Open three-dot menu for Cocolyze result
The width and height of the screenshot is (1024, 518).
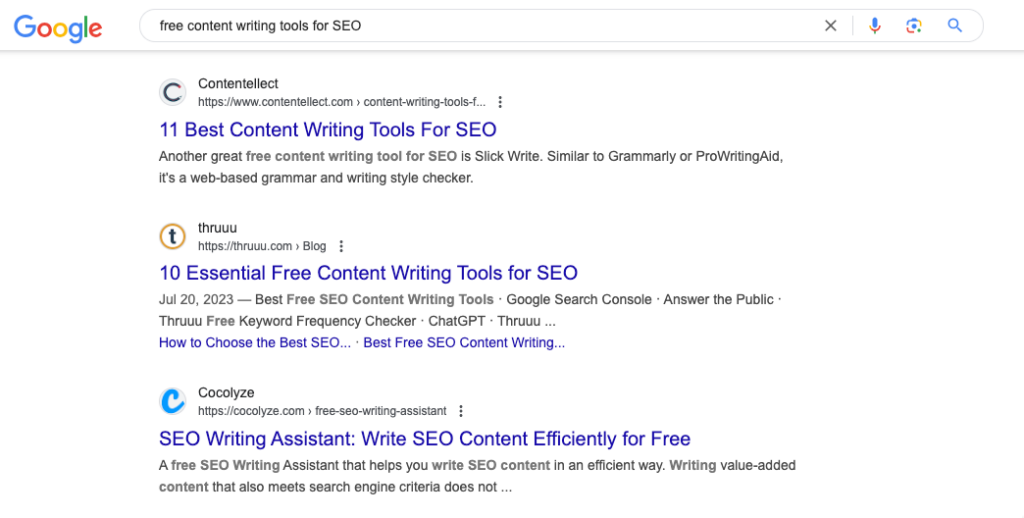tap(461, 411)
